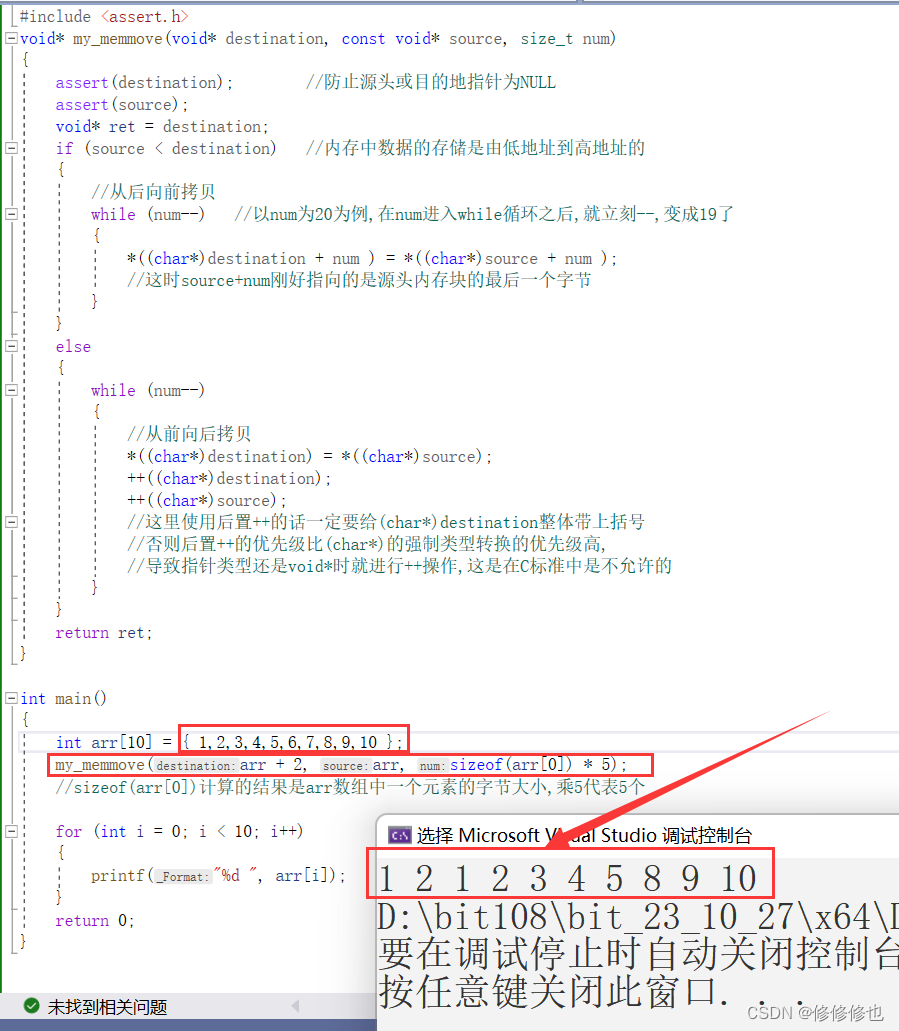Screen dimensions: 899x1031
Task: Click the printed output line 1 2 1 2 3
Action: pos(565,876)
